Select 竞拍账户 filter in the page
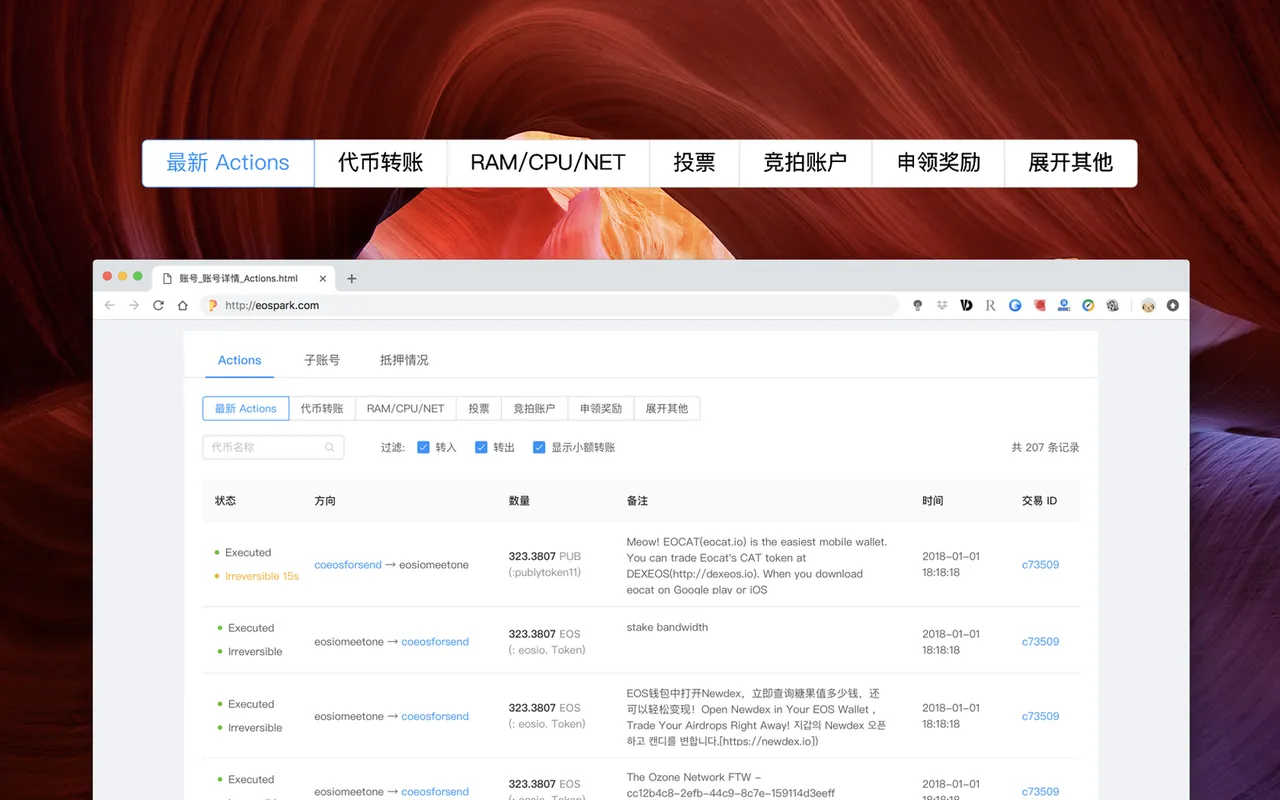This screenshot has height=800, width=1280. coord(534,408)
